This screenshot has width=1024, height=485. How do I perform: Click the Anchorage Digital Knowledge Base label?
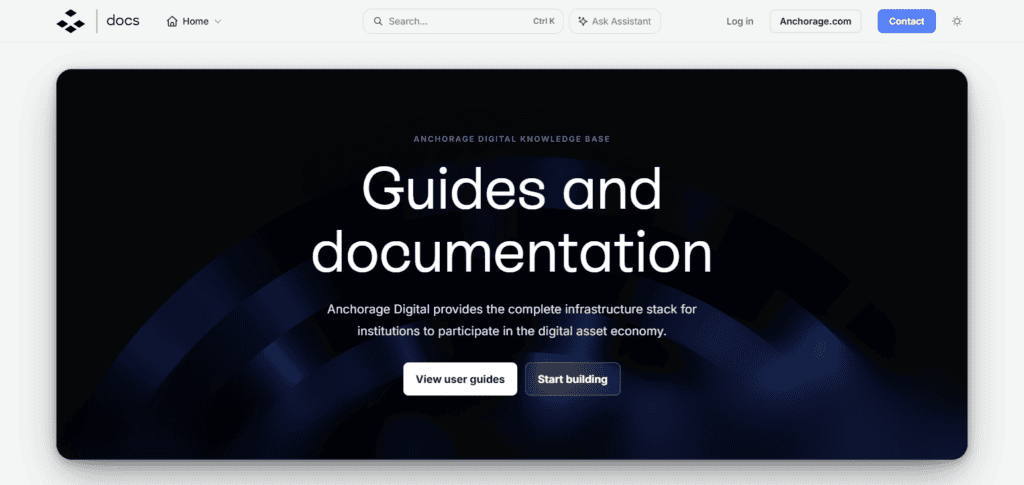click(x=511, y=139)
